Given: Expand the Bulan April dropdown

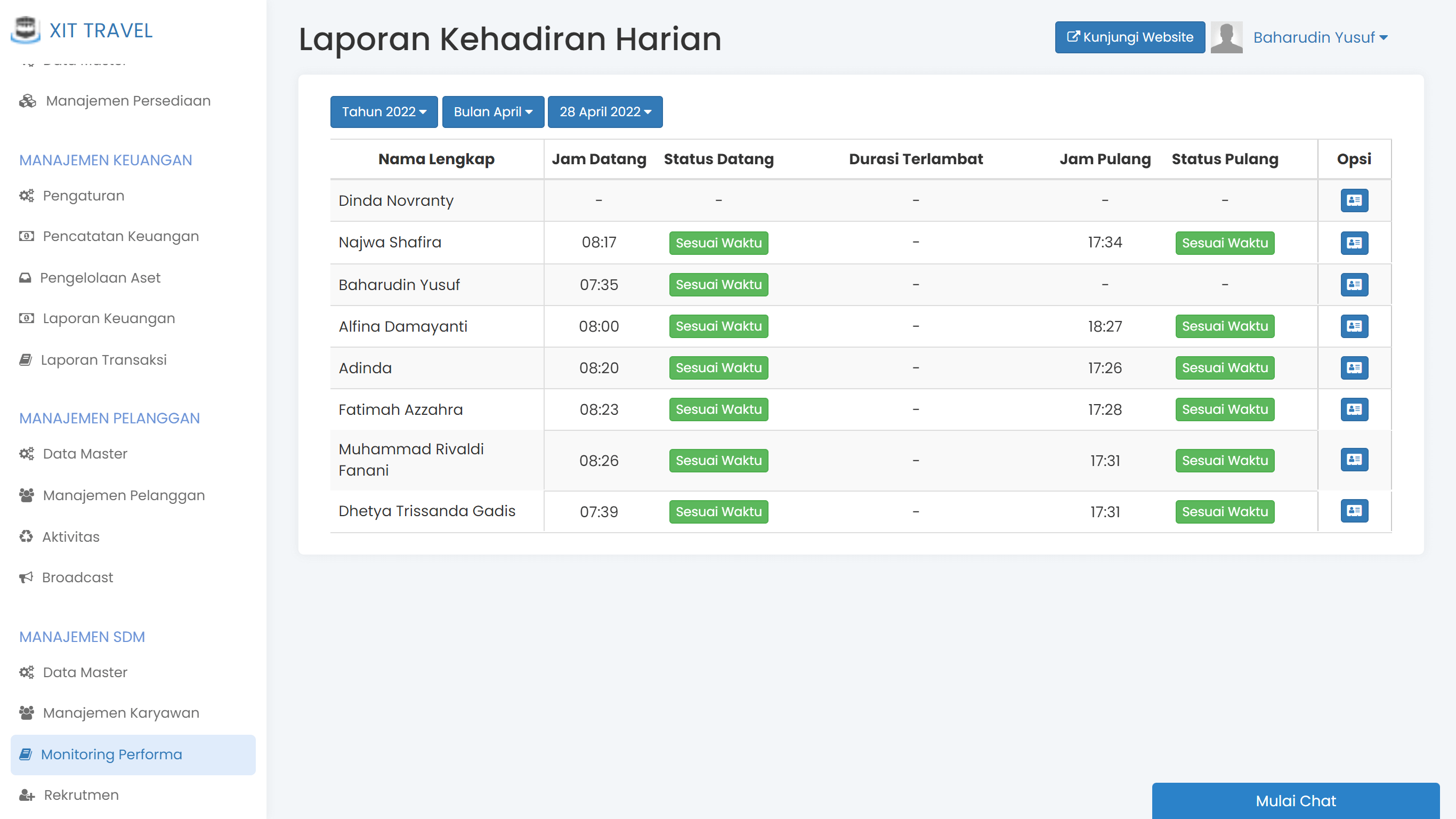Looking at the screenshot, I should tap(492, 111).
